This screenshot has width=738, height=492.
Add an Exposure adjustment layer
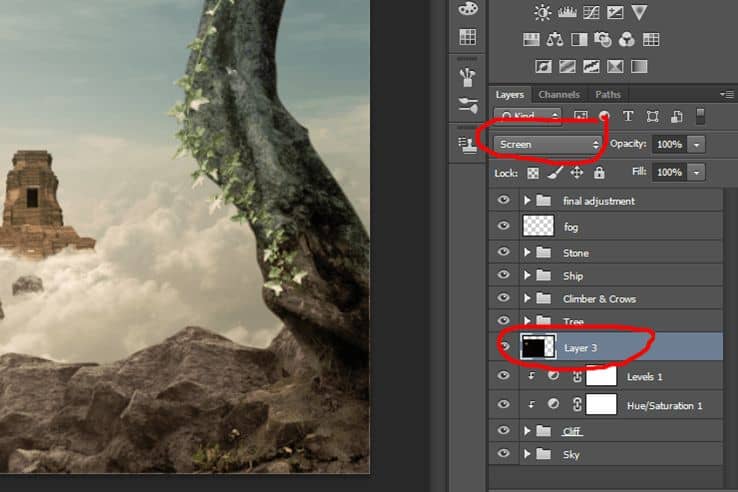[615, 12]
